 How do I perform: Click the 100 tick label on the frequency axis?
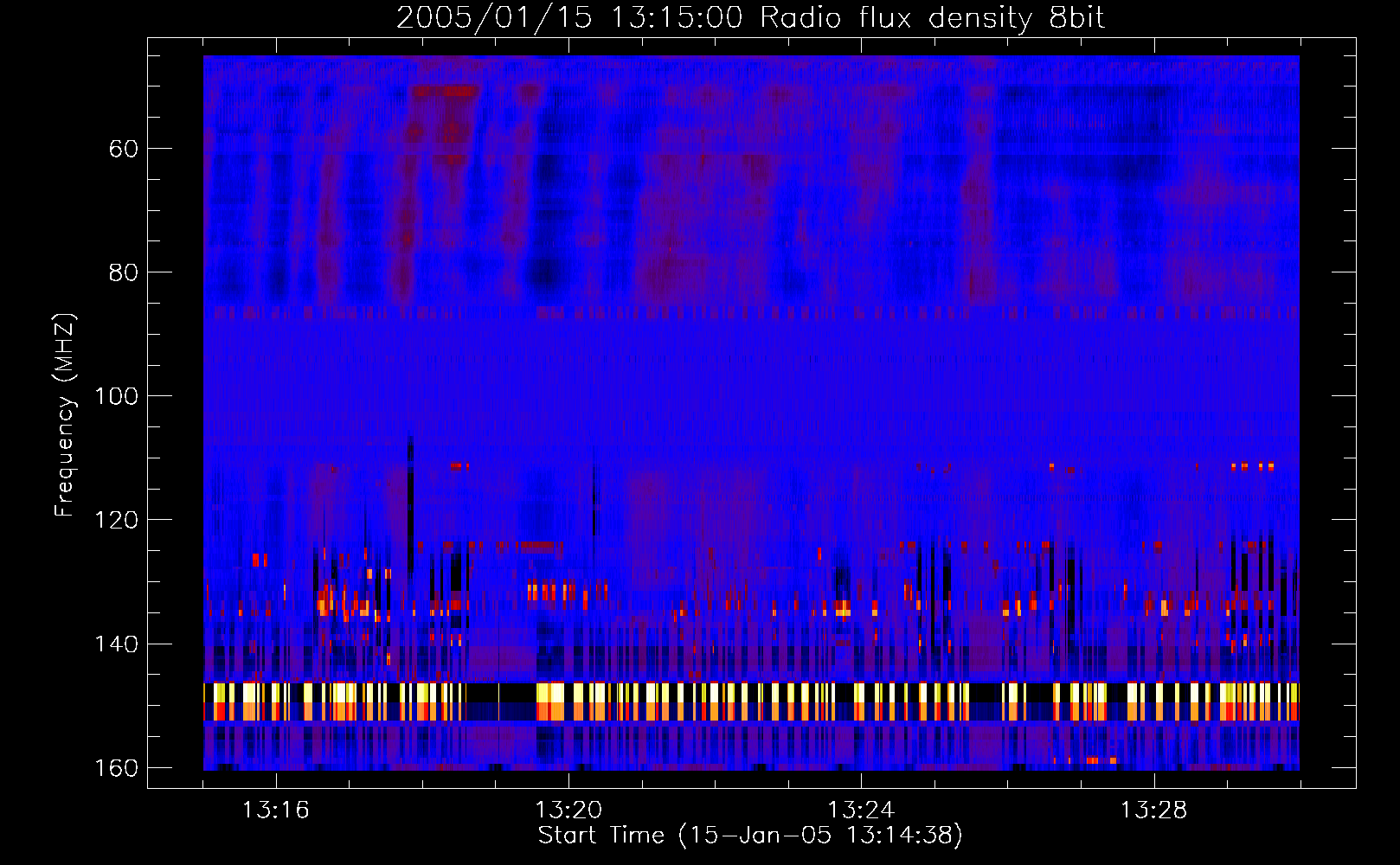116,396
